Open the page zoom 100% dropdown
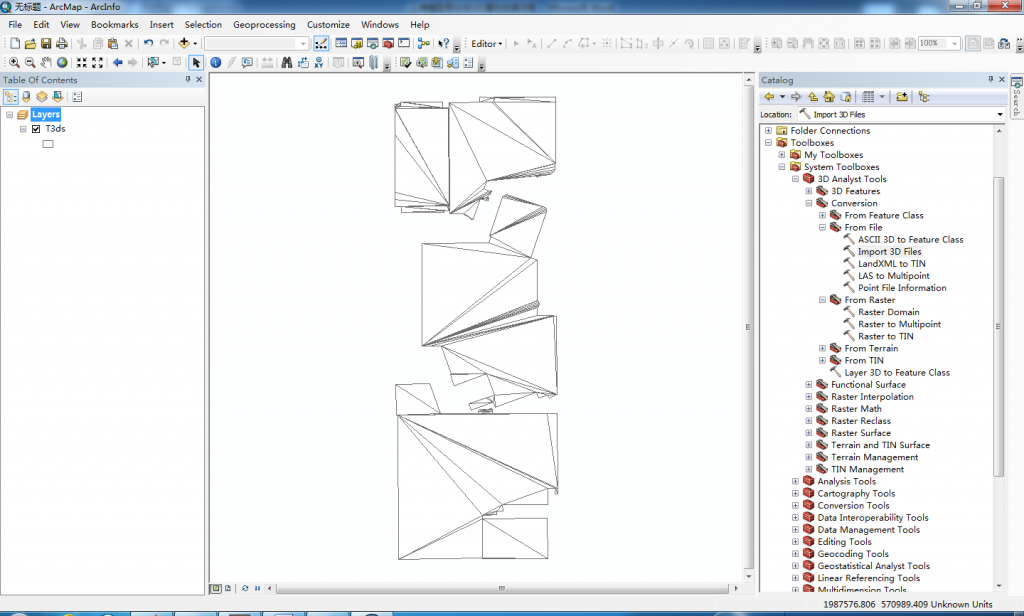 click(x=955, y=44)
